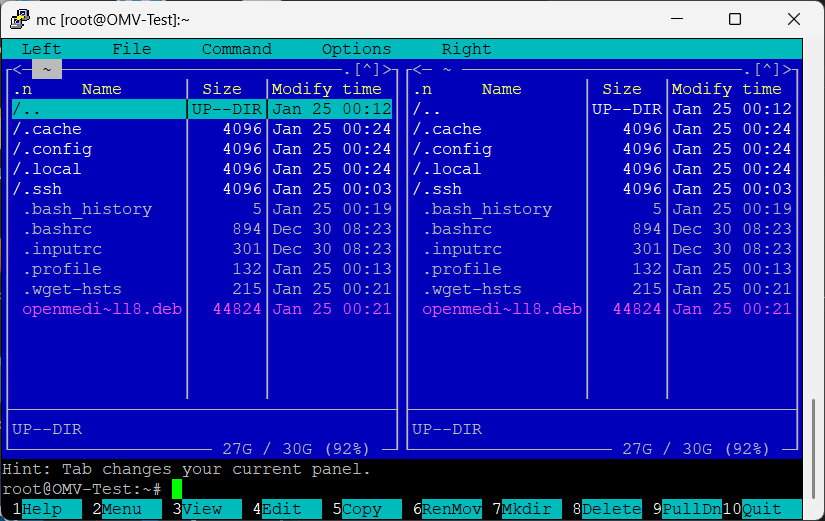Click the 8Delete function key
This screenshot has width=825, height=521.
point(607,509)
